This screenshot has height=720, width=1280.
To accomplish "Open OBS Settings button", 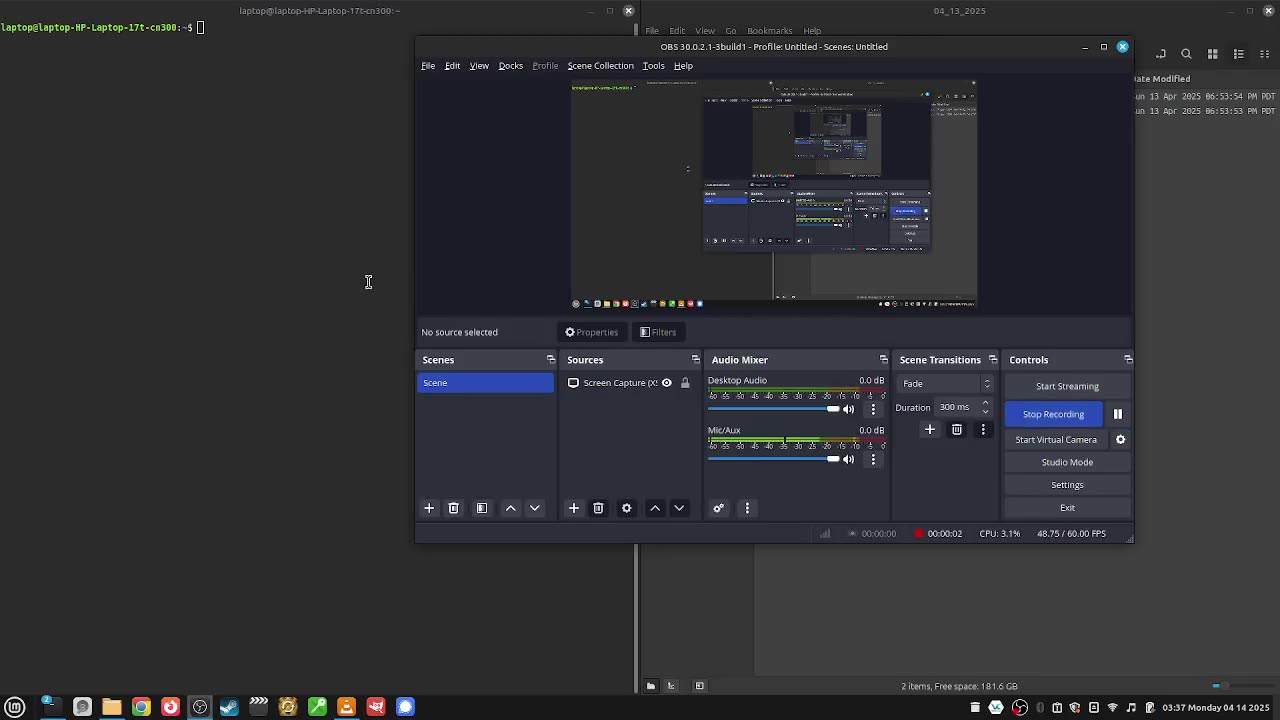I will click(1067, 485).
